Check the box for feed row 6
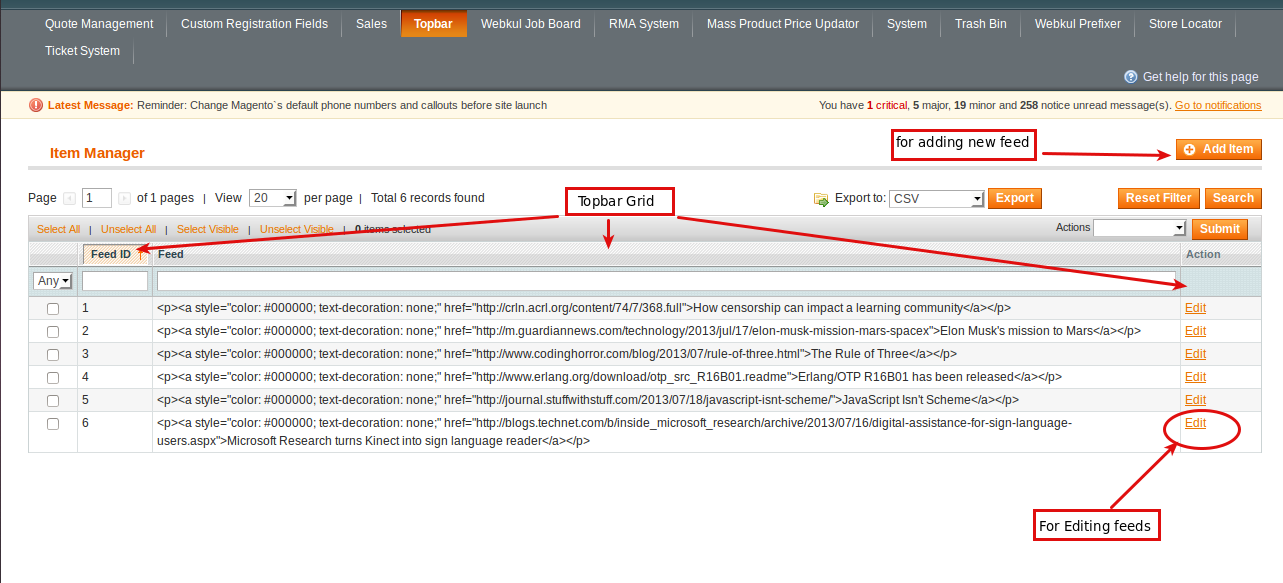The width and height of the screenshot is (1283, 583). click(53, 424)
